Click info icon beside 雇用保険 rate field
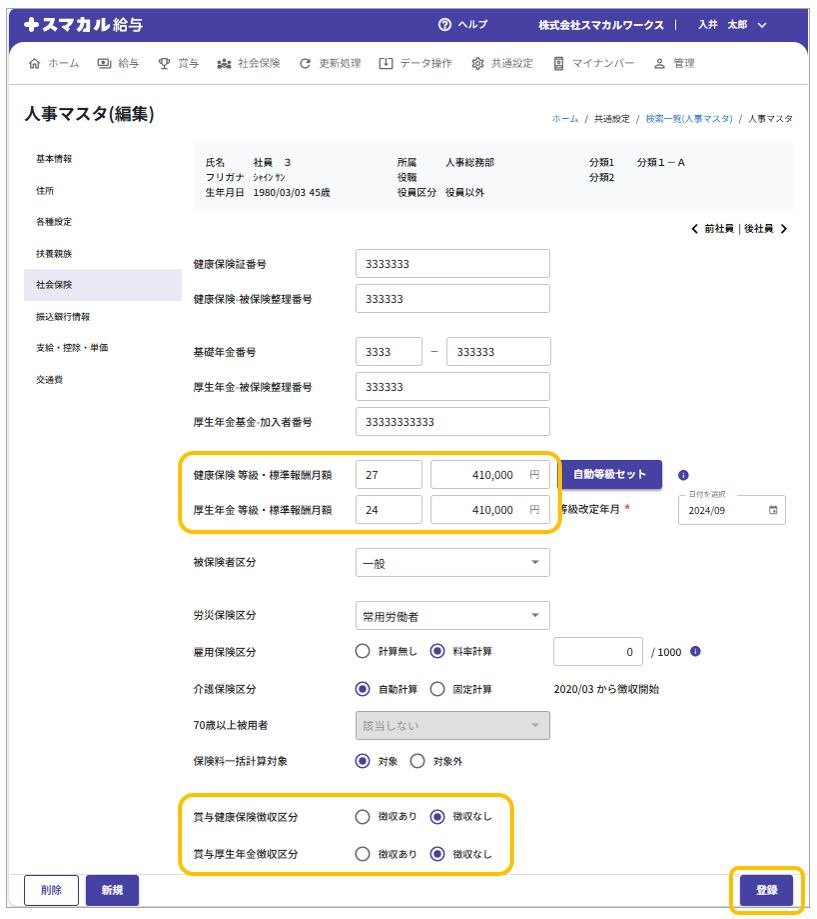The height and width of the screenshot is (919, 817). pos(695,652)
